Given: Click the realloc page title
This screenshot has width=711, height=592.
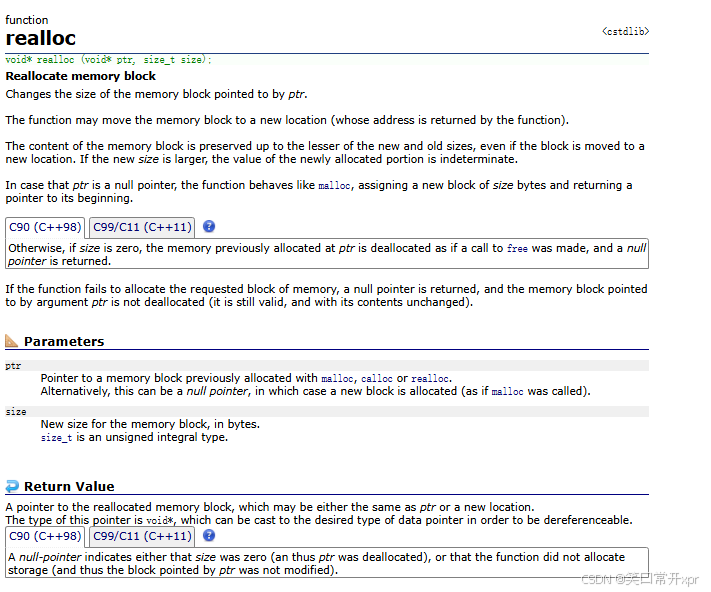Looking at the screenshot, I should pyautogui.click(x=41, y=38).
